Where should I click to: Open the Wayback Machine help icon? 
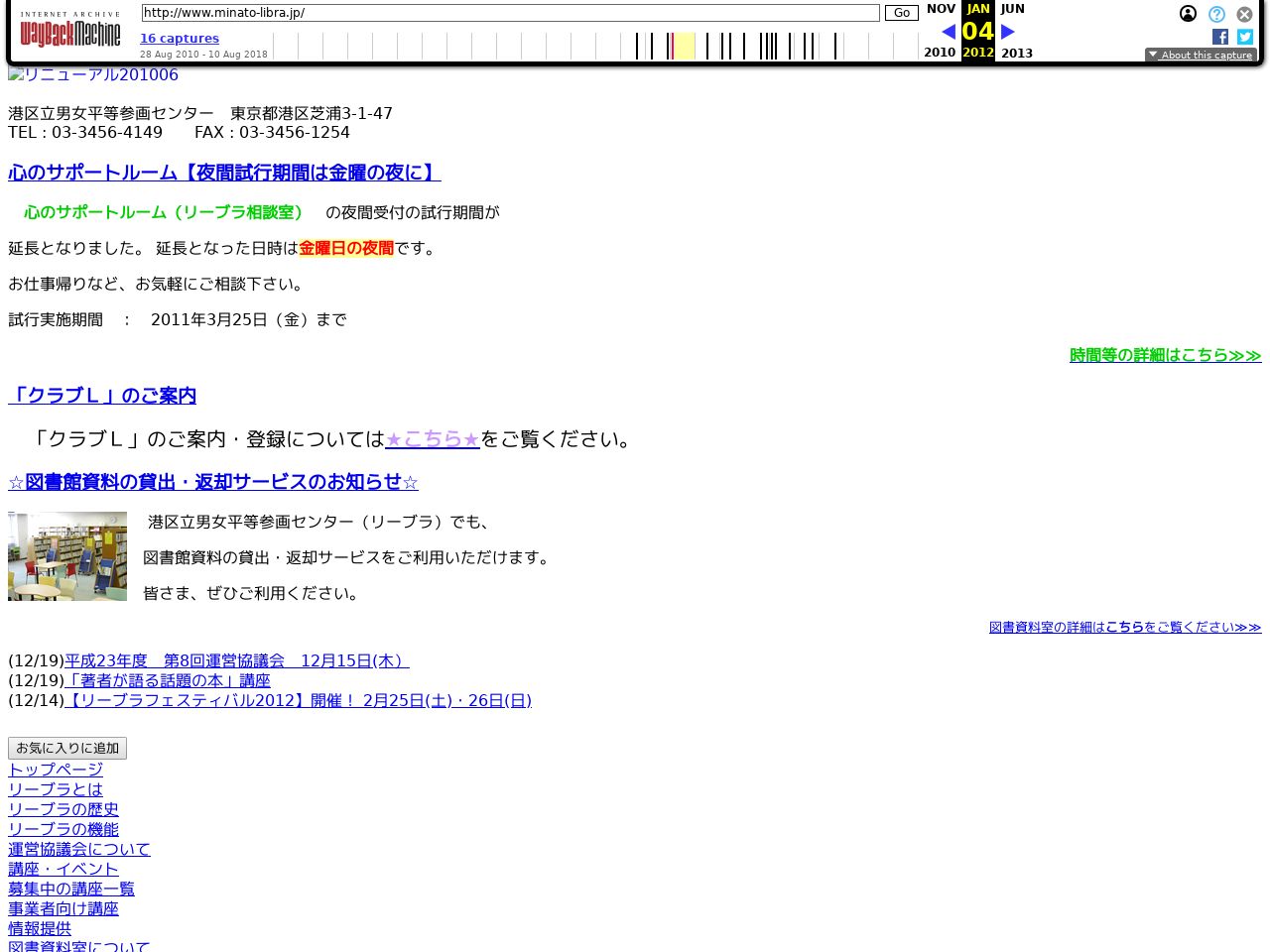1215,14
